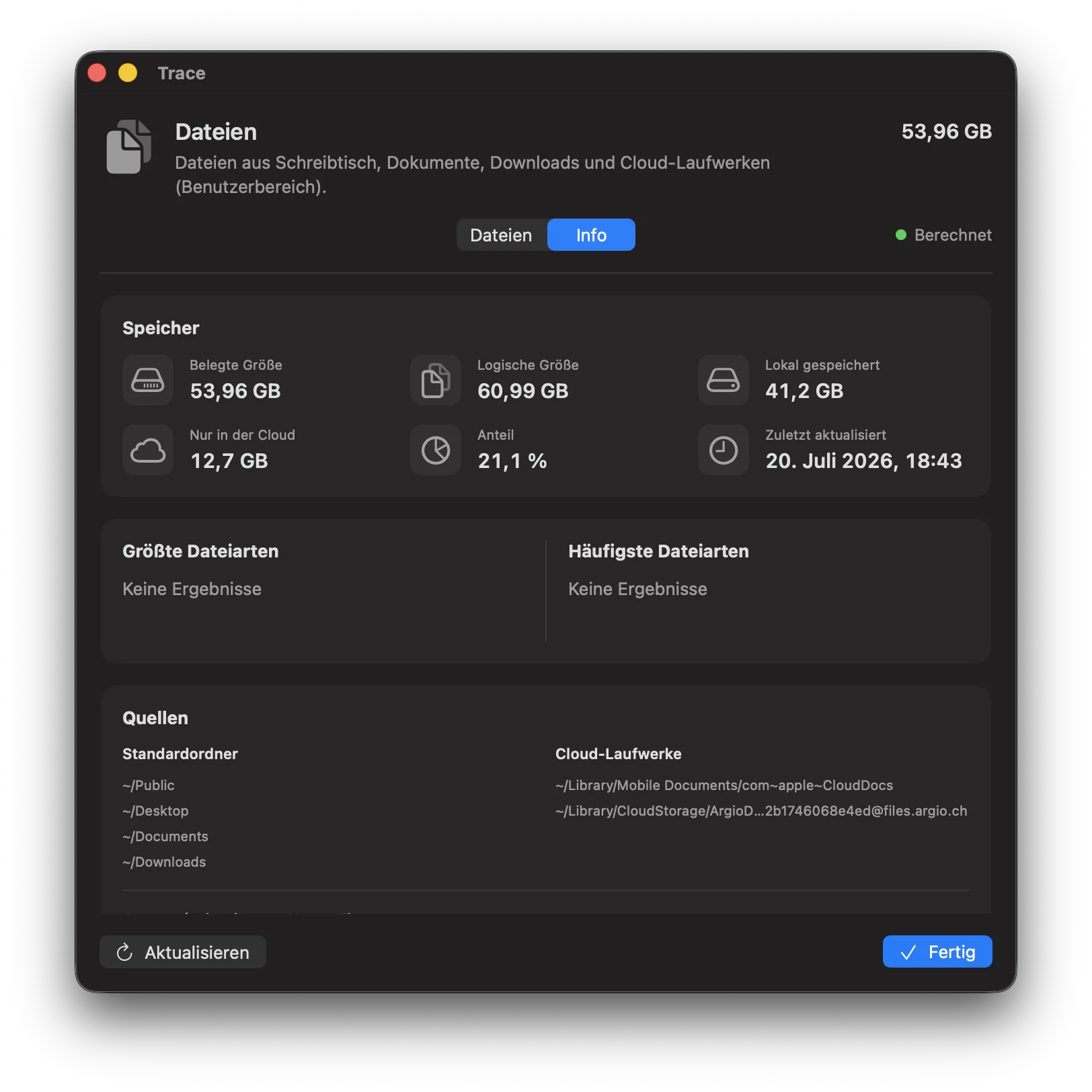Click the checkmark icon in Fertig
The width and height of the screenshot is (1092, 1092).
coord(908,952)
